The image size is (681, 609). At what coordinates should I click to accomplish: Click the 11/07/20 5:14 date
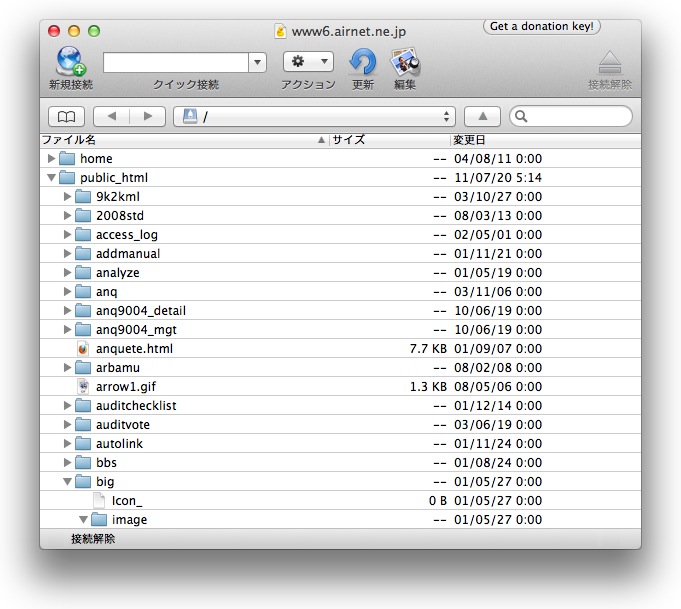click(498, 178)
